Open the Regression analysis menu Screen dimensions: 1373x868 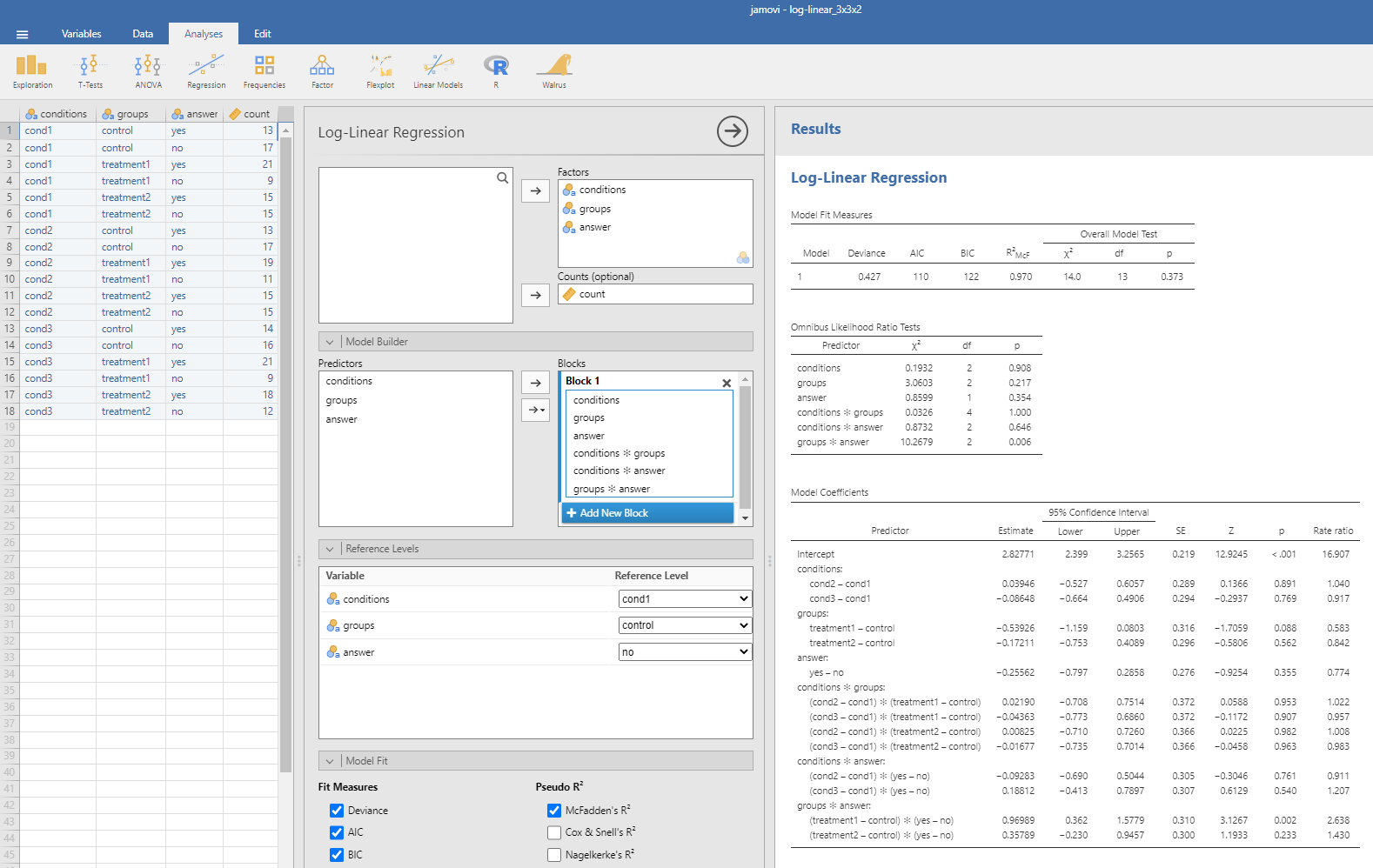pyautogui.click(x=206, y=71)
